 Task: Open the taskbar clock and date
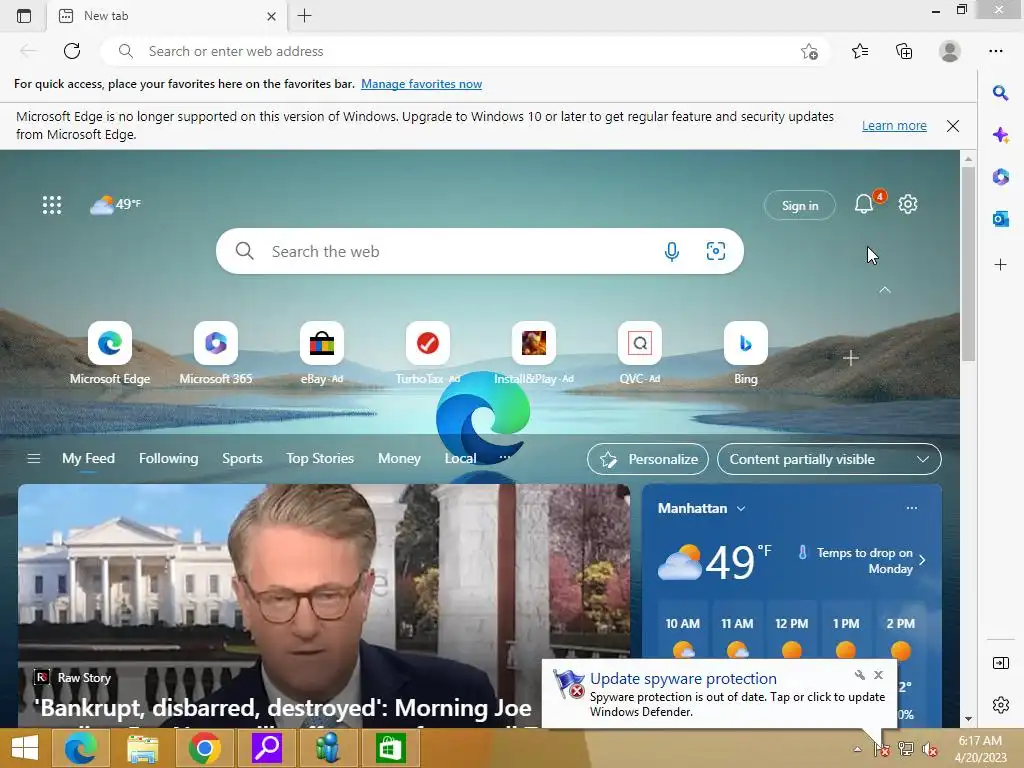pyautogui.click(x=980, y=749)
